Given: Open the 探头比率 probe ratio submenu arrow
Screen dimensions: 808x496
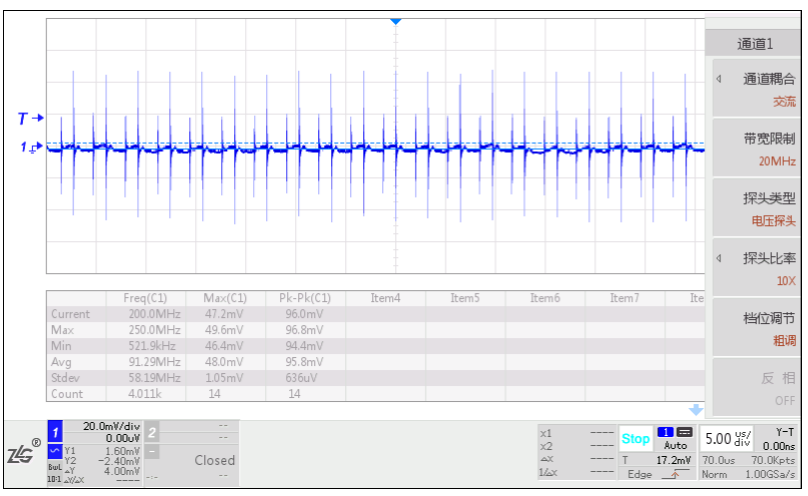Looking at the screenshot, I should (719, 258).
